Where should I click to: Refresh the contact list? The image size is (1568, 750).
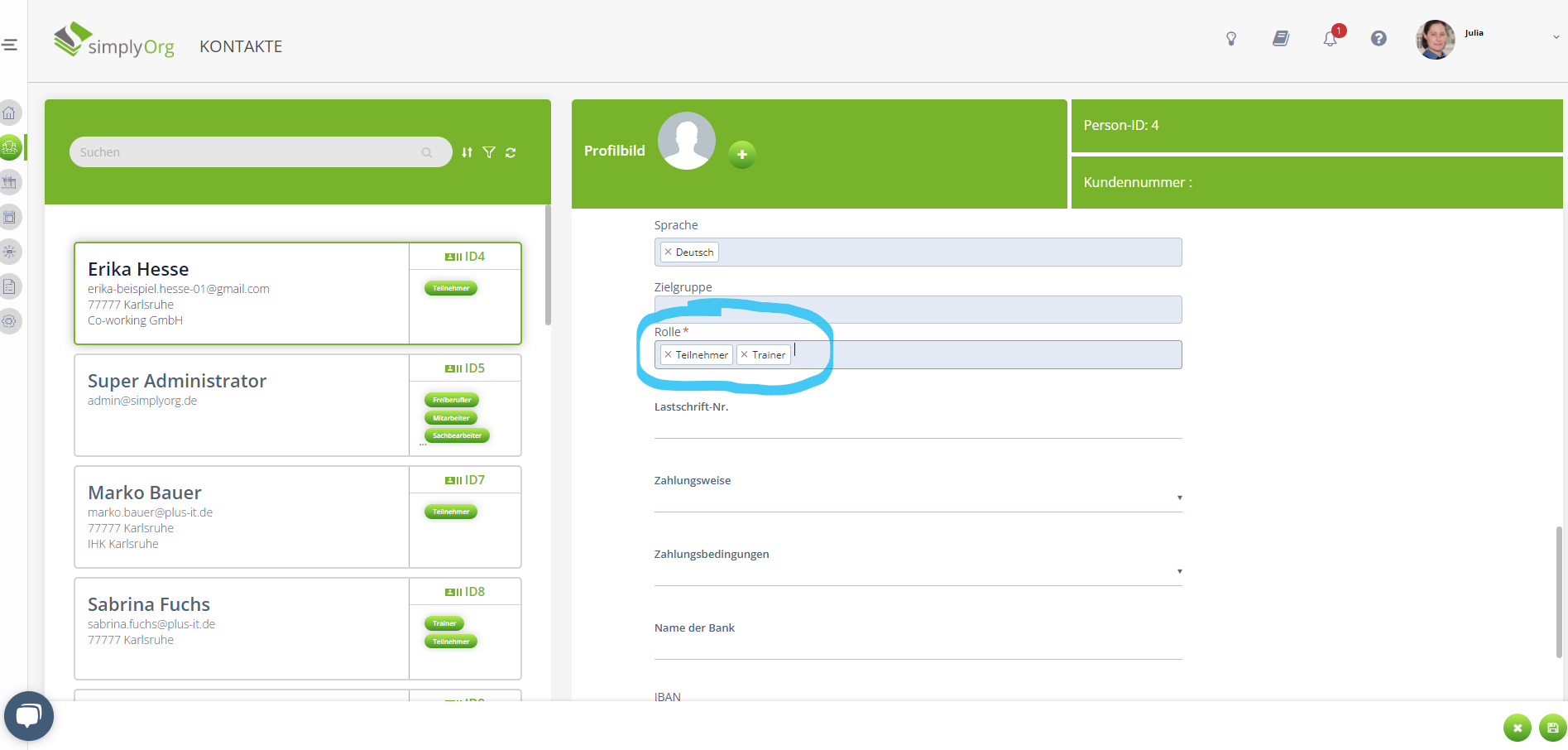click(511, 152)
